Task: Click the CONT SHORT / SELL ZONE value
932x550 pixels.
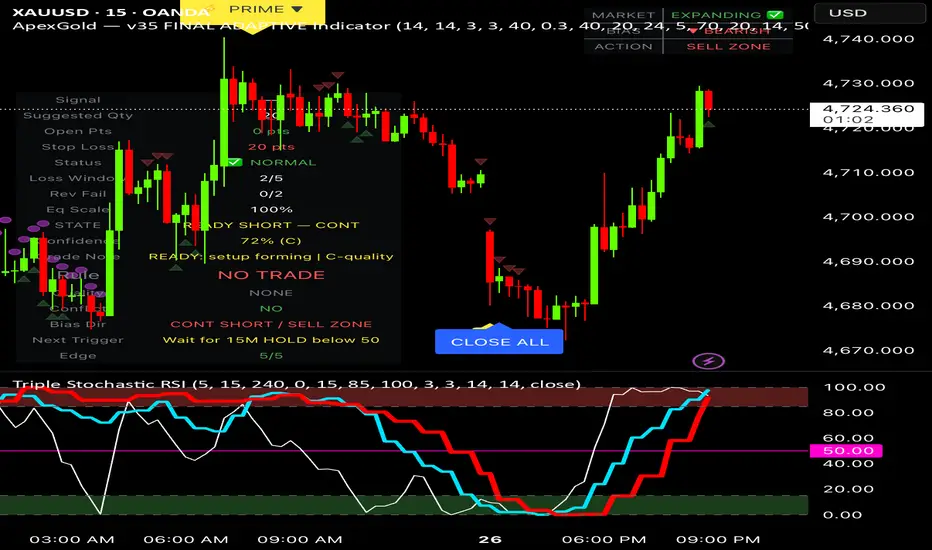Action: coord(271,324)
